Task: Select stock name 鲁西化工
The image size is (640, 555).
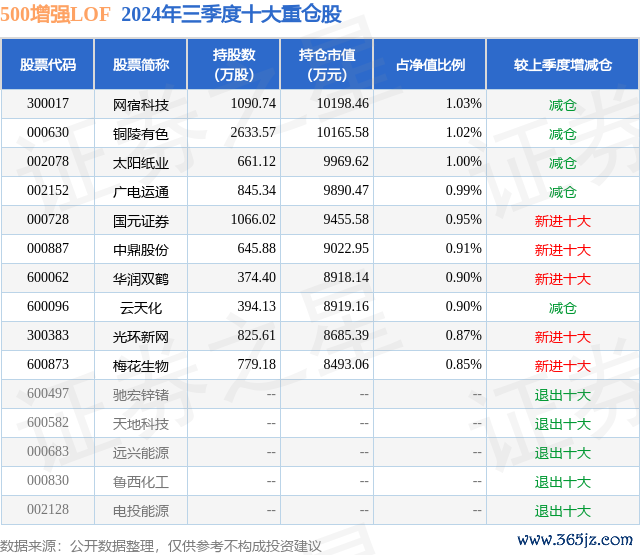Action: point(141,482)
